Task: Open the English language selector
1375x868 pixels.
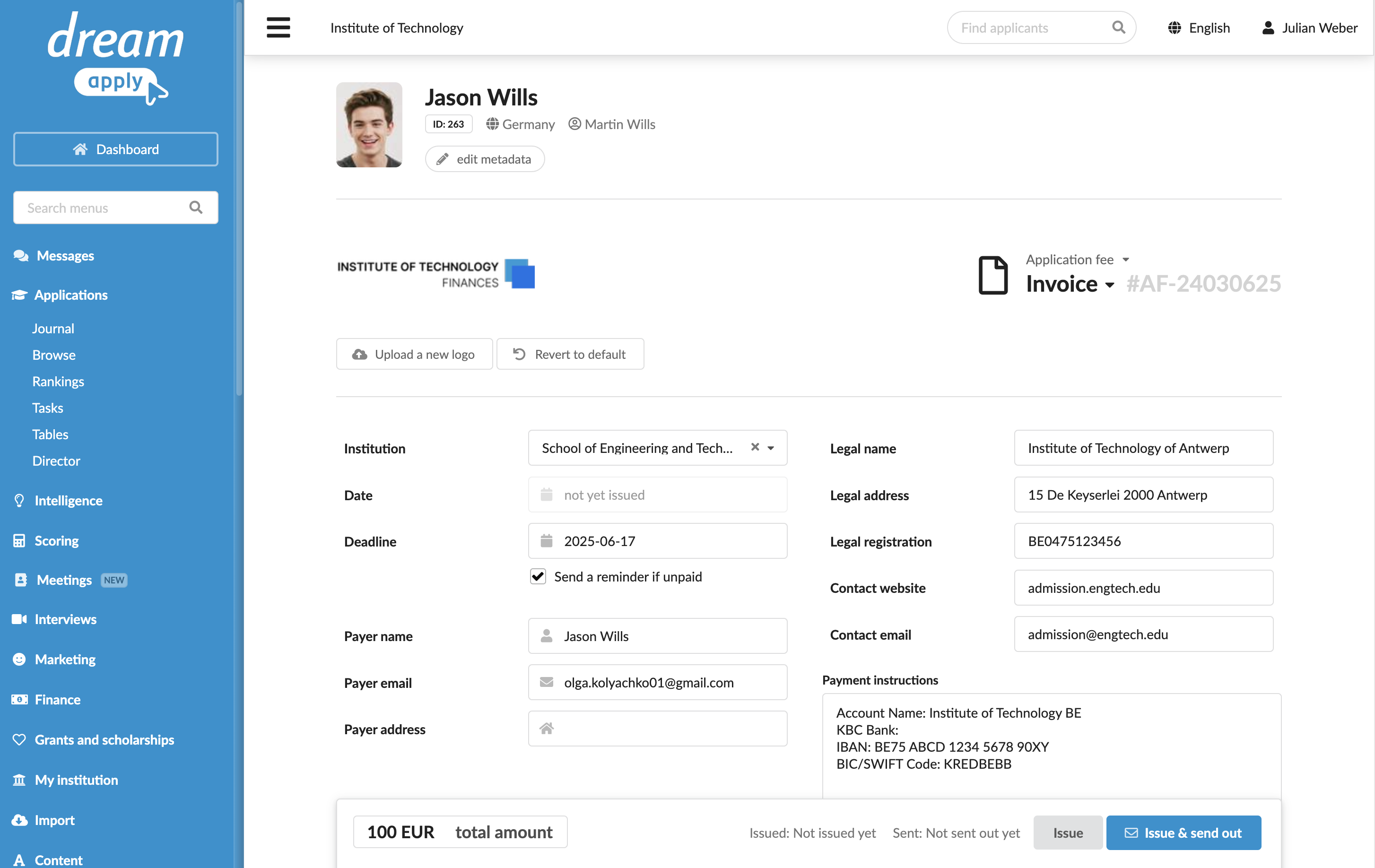Action: point(1199,27)
